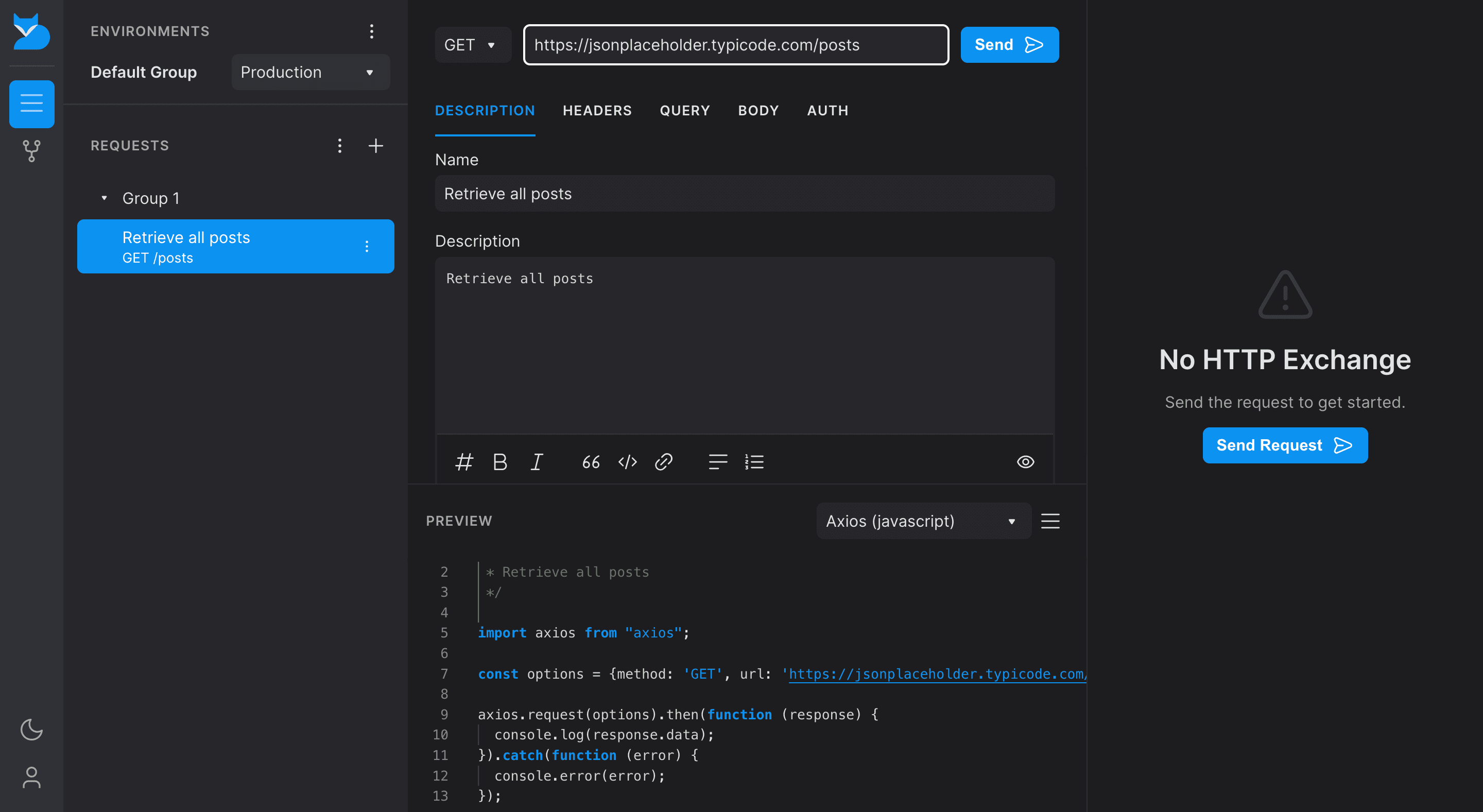Viewport: 1483px width, 812px height.
Task: Switch to the Body tab
Action: (758, 111)
